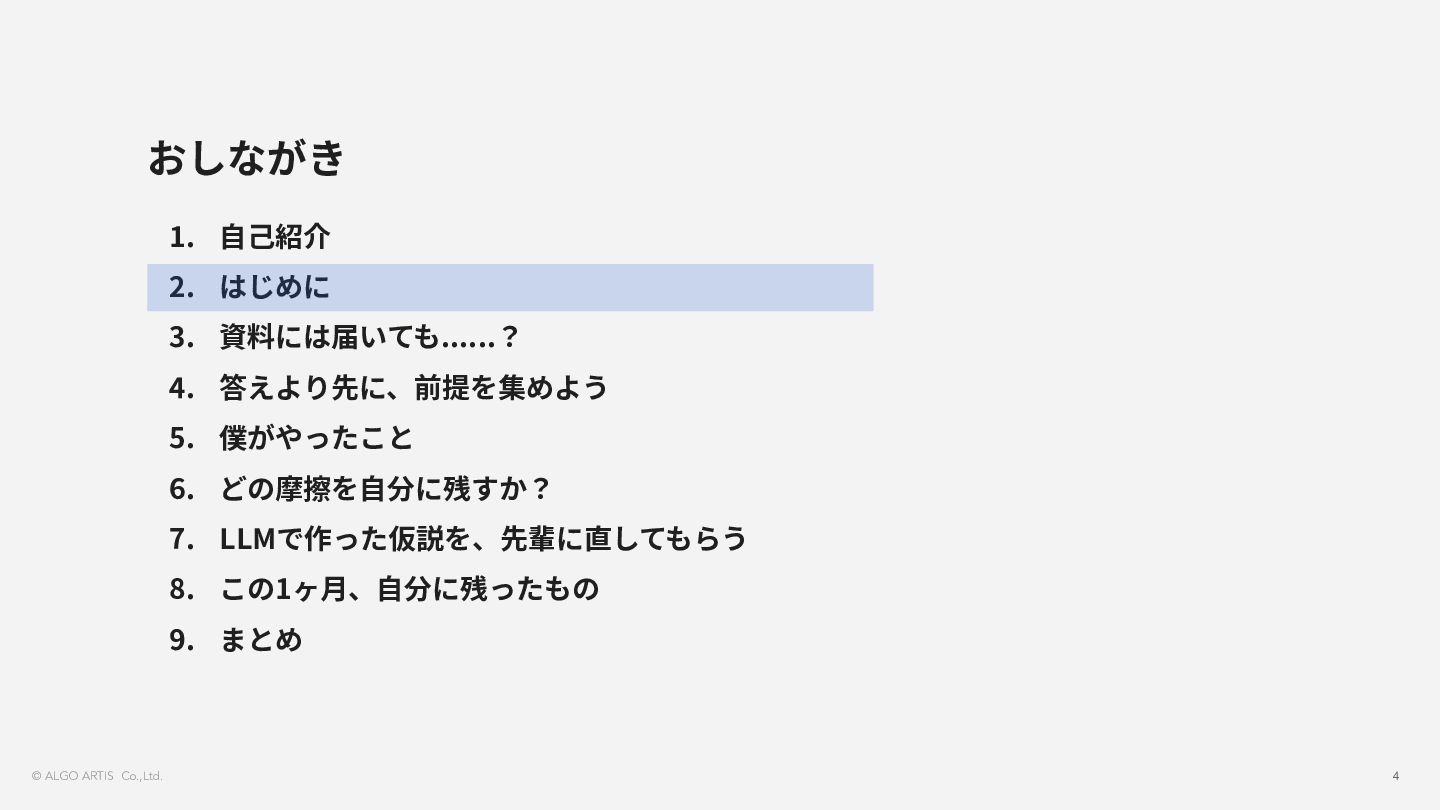Select LLMで作った仮説を、先輩に直してもらう line
This screenshot has height=810, width=1440.
point(483,538)
